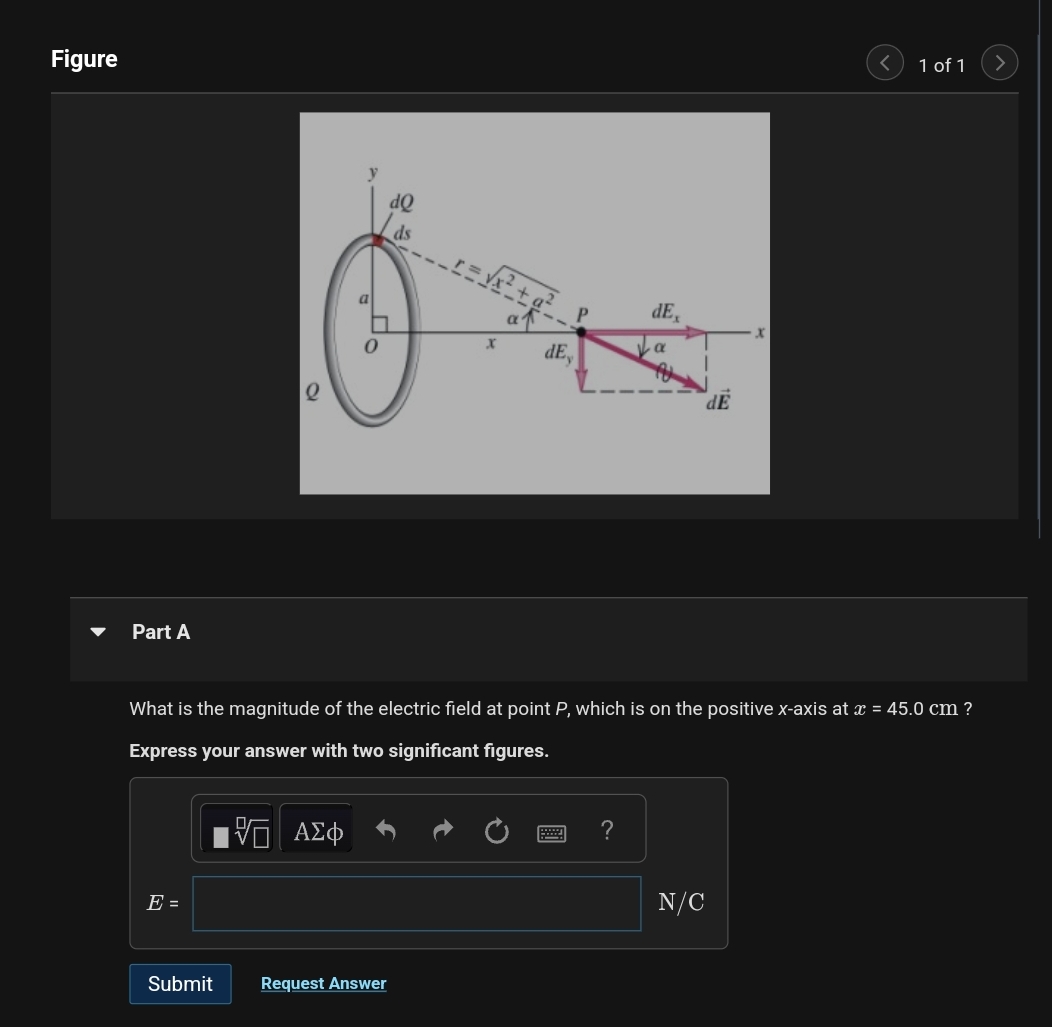Open the Greek symbols palette ΑΣφ
1052x1027 pixels.
(x=316, y=829)
